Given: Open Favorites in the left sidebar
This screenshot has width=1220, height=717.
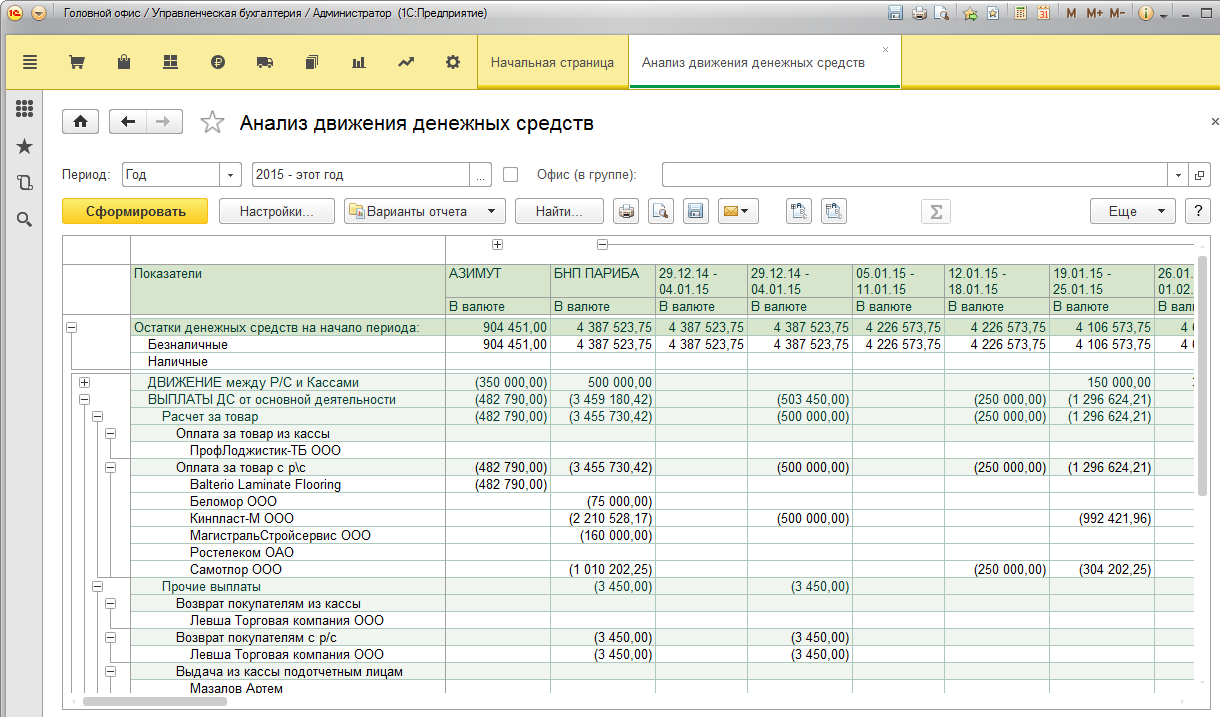Looking at the screenshot, I should point(25,147).
